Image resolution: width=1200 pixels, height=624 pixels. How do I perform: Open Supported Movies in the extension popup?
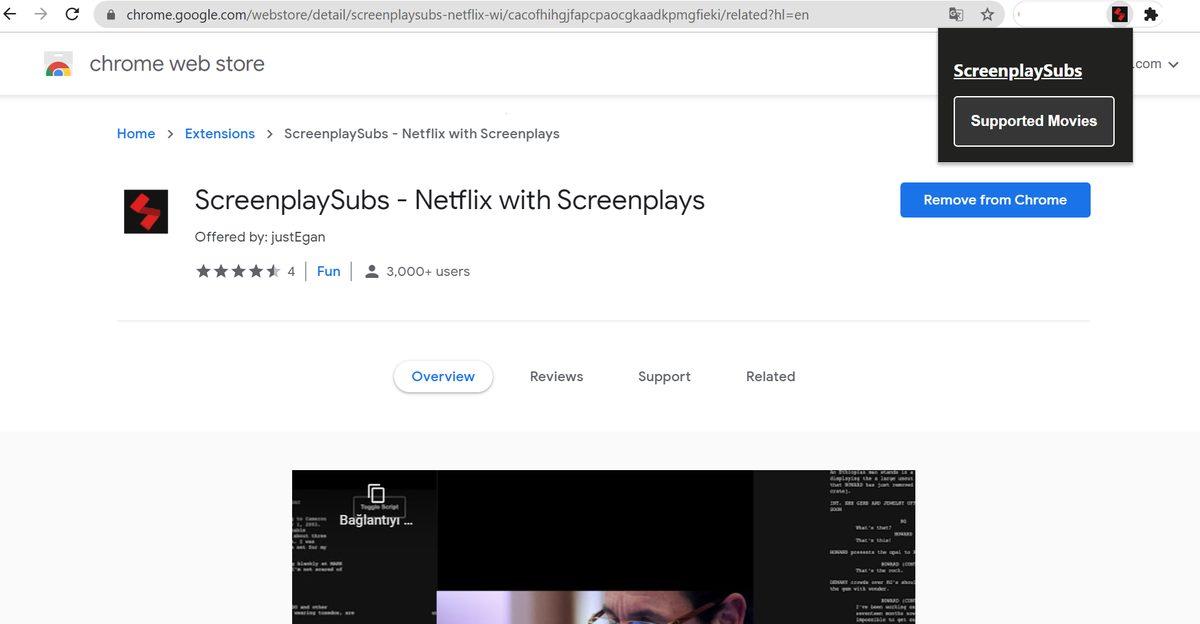click(1033, 120)
